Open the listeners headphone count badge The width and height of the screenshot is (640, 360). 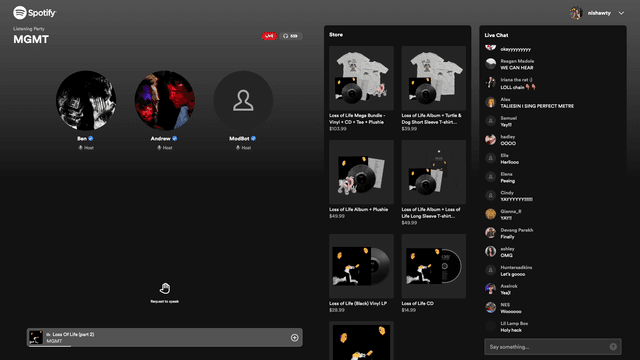click(291, 36)
